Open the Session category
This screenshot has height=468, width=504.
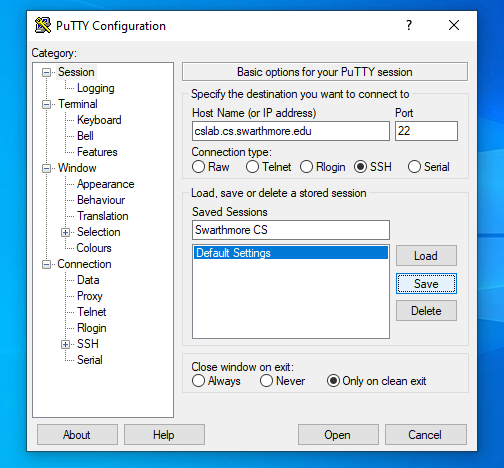click(76, 72)
